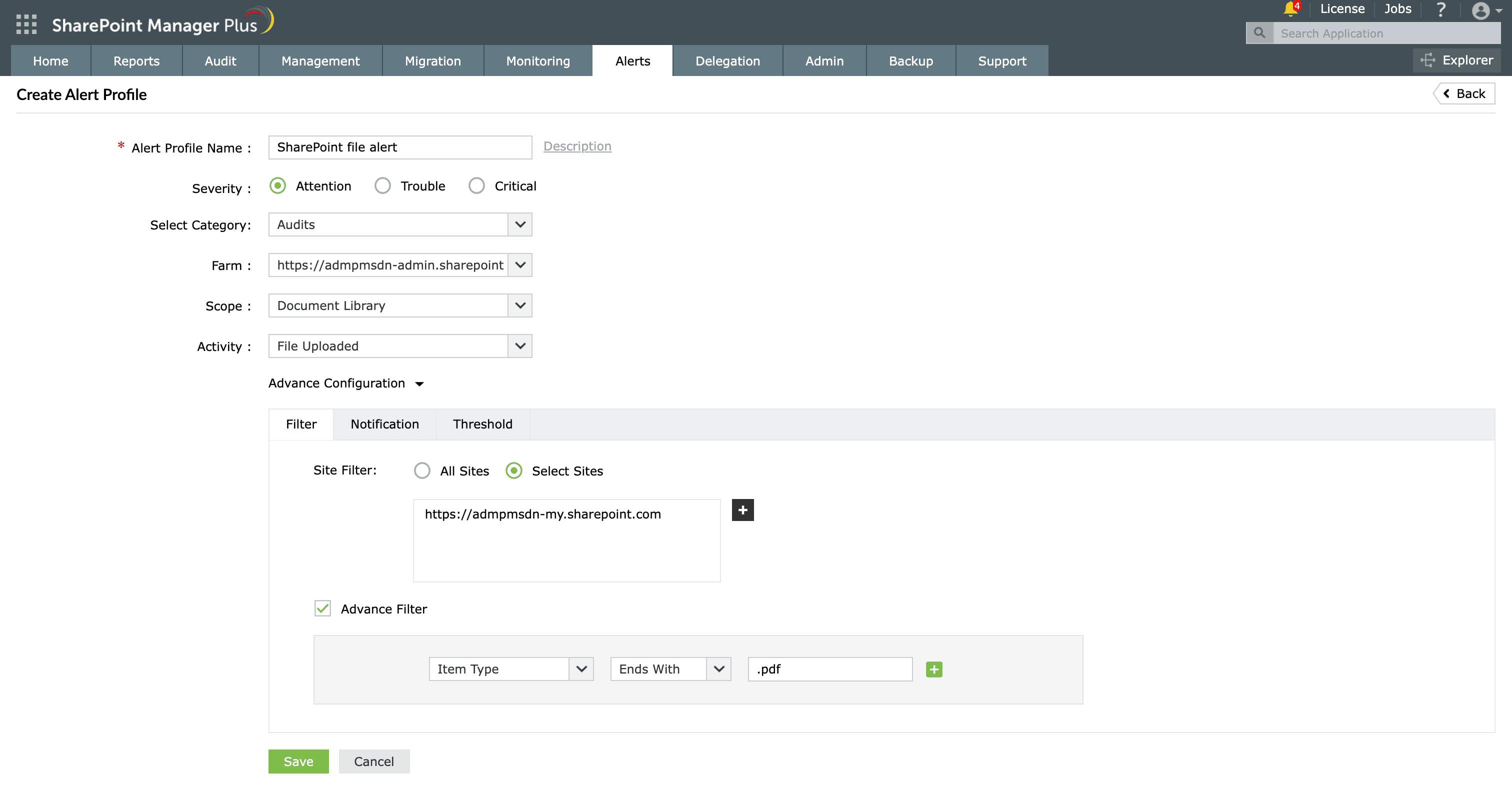Switch to the Notification tab

coord(384,424)
